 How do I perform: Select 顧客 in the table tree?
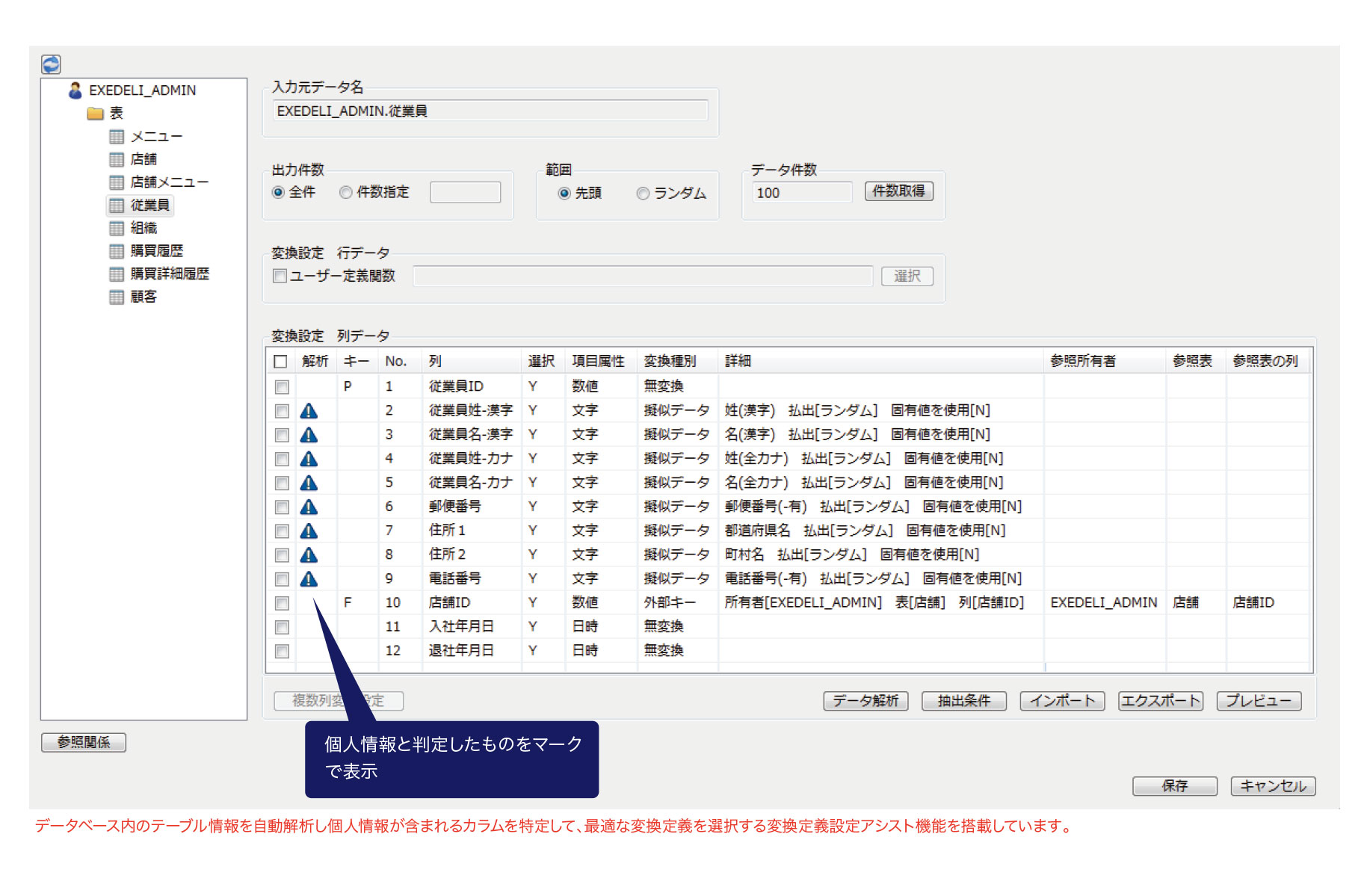tap(144, 297)
